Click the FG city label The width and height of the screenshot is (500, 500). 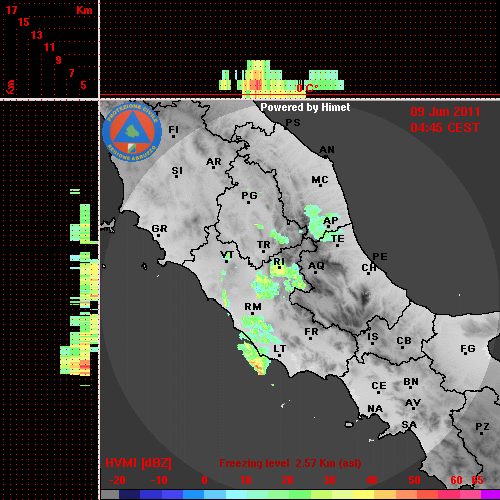coord(468,349)
